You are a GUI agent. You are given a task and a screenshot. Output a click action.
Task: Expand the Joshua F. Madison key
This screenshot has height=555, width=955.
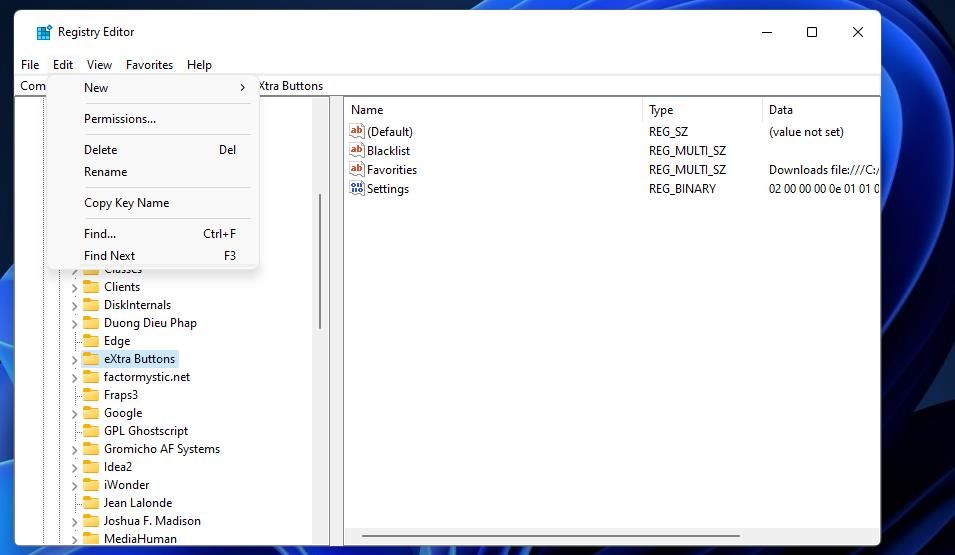coord(74,521)
